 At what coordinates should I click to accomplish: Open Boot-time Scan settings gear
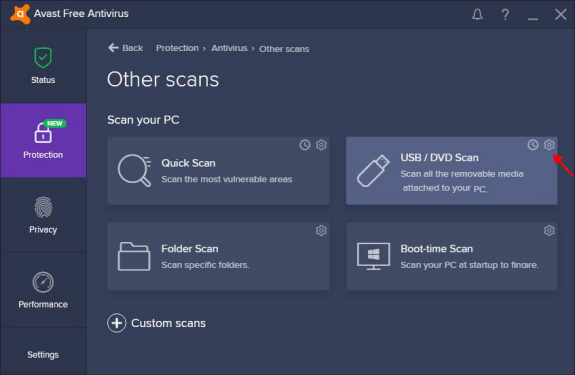(x=549, y=231)
